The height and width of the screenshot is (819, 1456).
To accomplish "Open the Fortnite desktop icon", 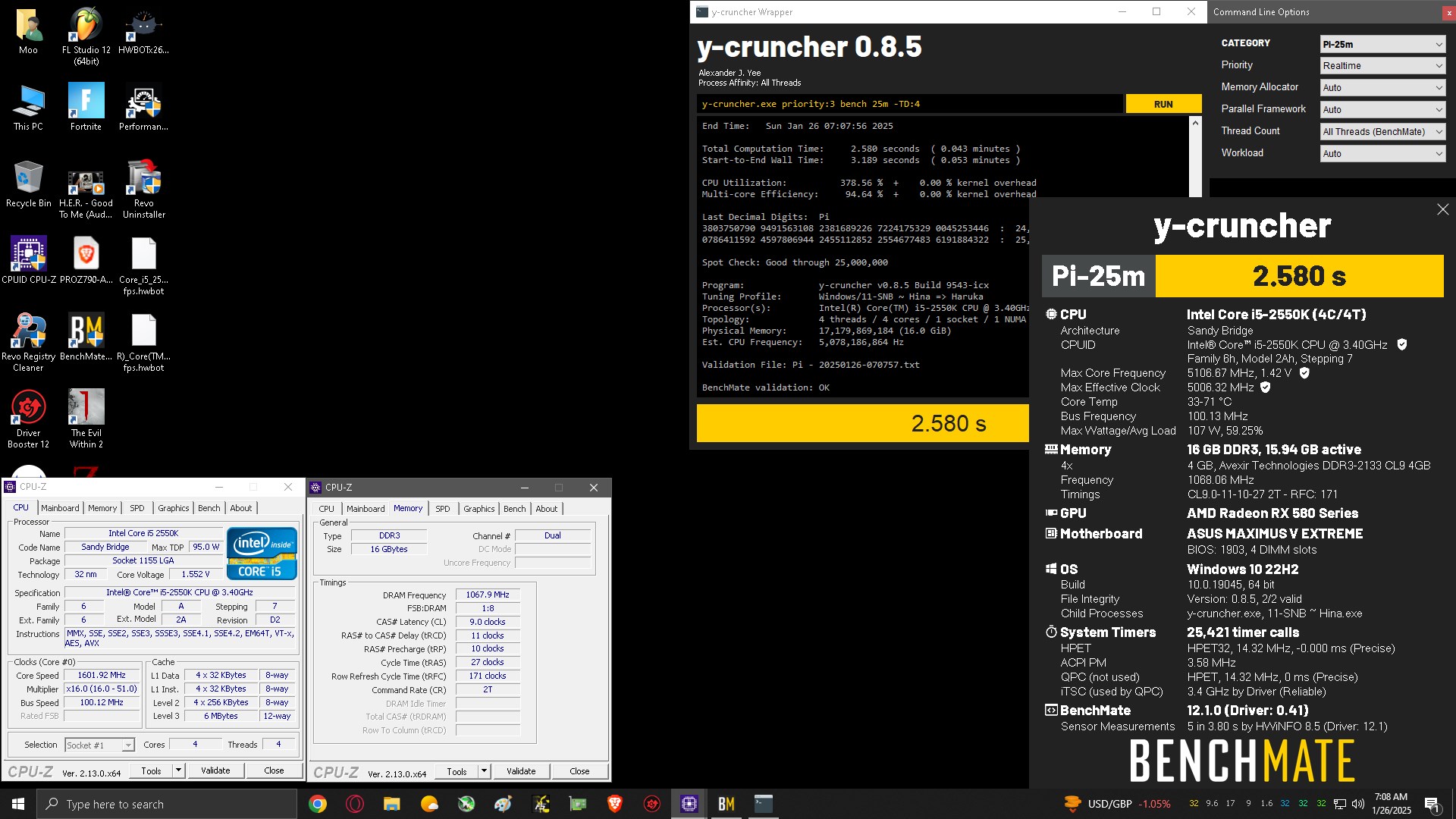I will (86, 107).
